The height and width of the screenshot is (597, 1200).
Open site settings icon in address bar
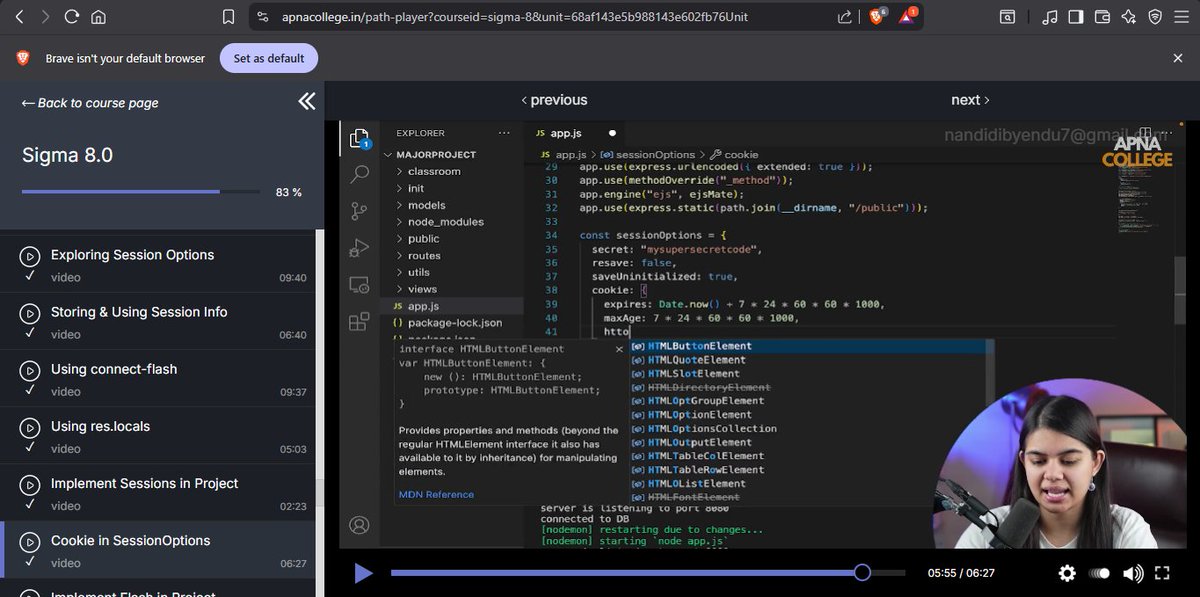pyautogui.click(x=263, y=17)
